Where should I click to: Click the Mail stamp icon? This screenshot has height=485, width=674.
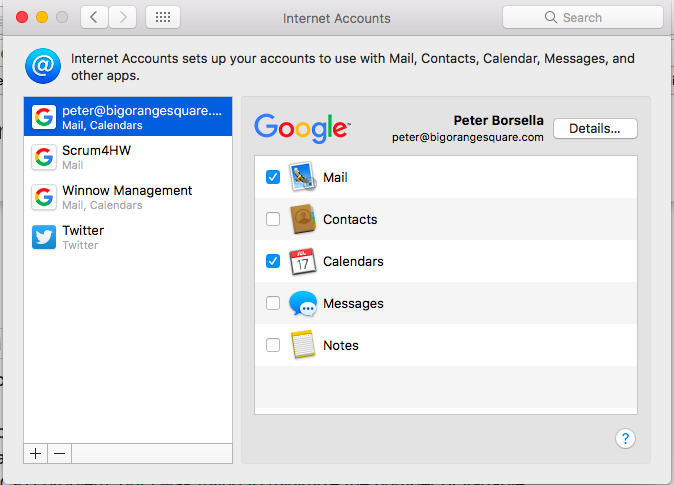pos(303,177)
